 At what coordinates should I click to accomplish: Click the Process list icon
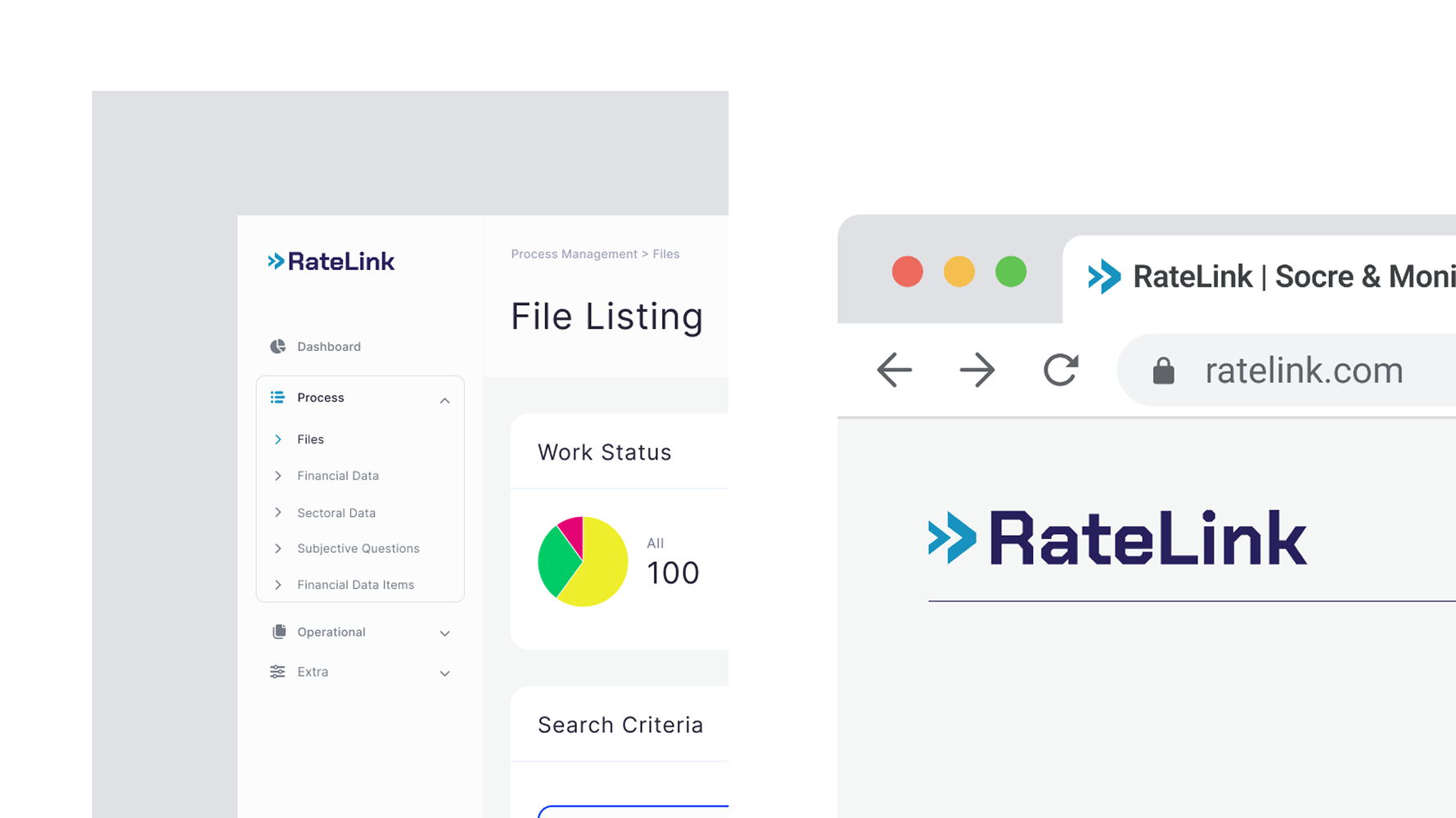277,397
